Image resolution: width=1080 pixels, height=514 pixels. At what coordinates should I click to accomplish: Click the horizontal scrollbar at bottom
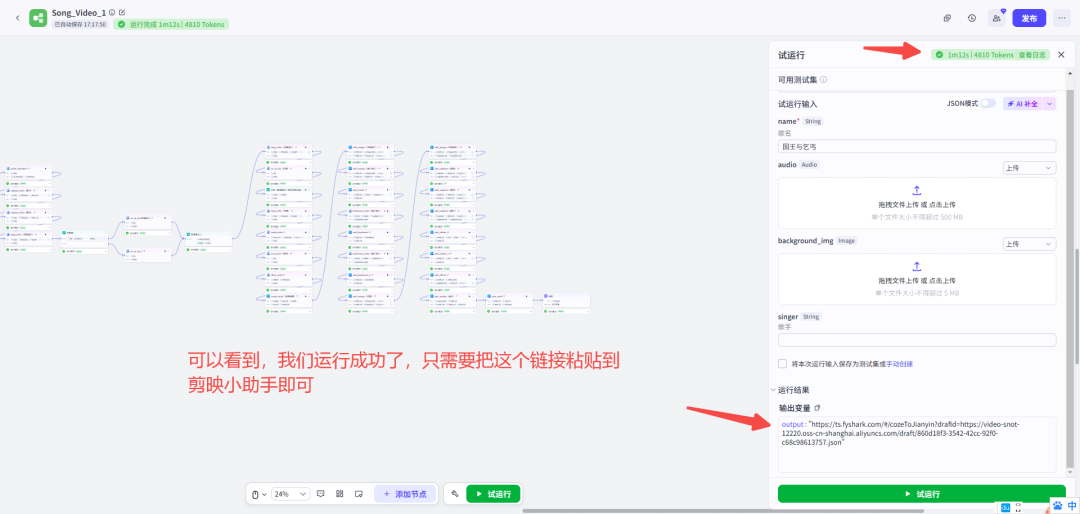point(723,511)
